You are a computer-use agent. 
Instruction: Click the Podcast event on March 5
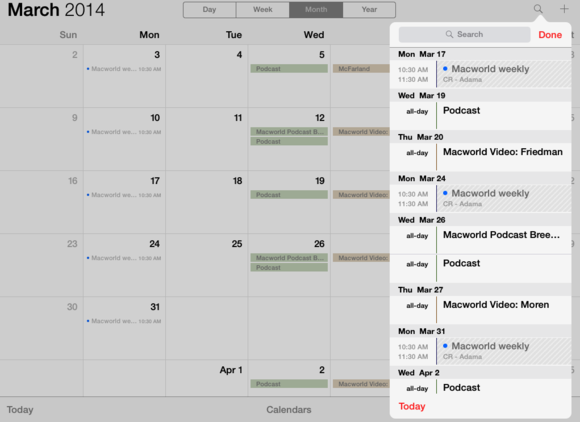289,68
